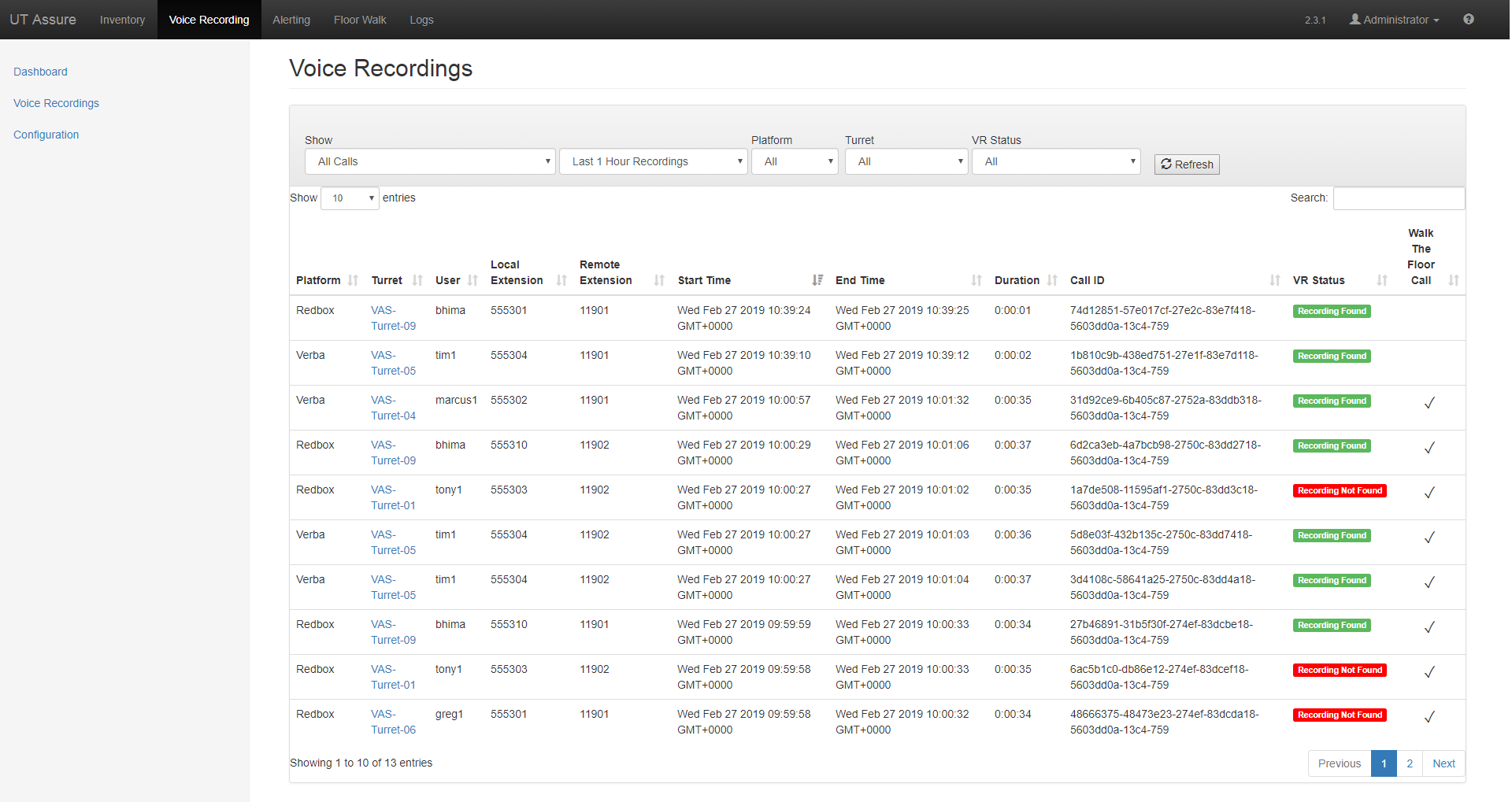Toggle Start Time sort order icon
Screen dimensions: 1512x802
(817, 280)
